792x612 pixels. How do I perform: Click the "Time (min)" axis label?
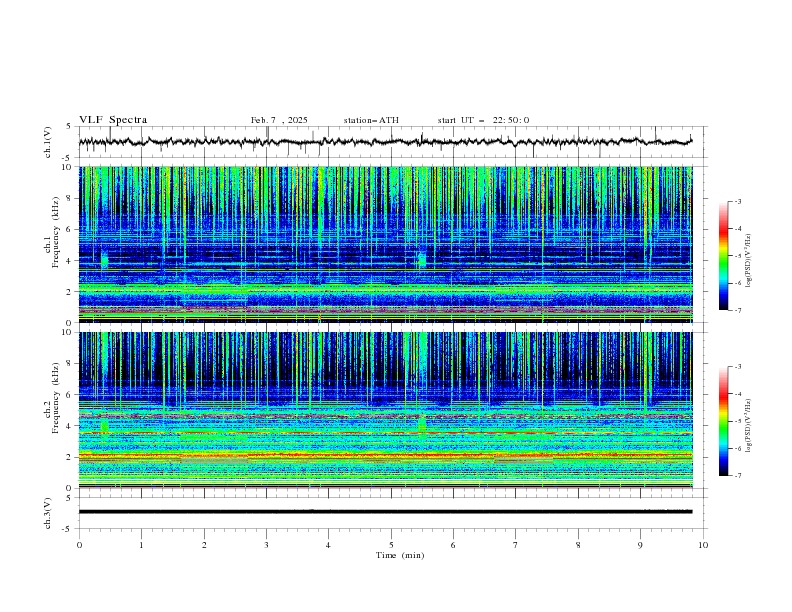point(400,555)
